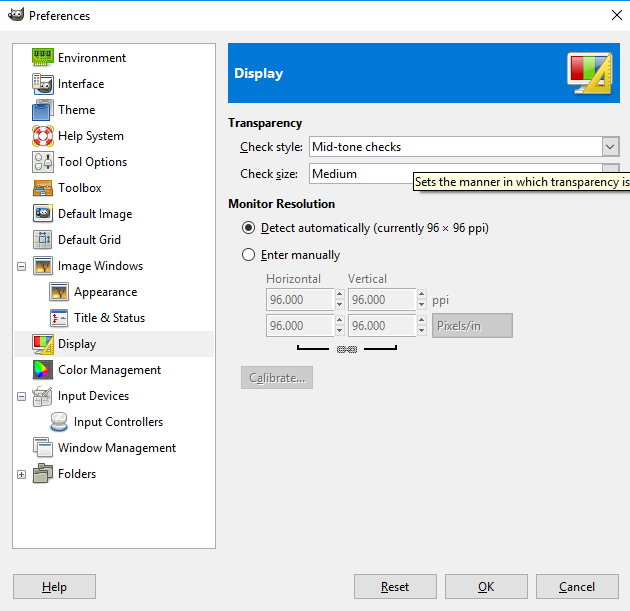Click OK to confirm preferences
This screenshot has width=630, height=611.
[486, 586]
